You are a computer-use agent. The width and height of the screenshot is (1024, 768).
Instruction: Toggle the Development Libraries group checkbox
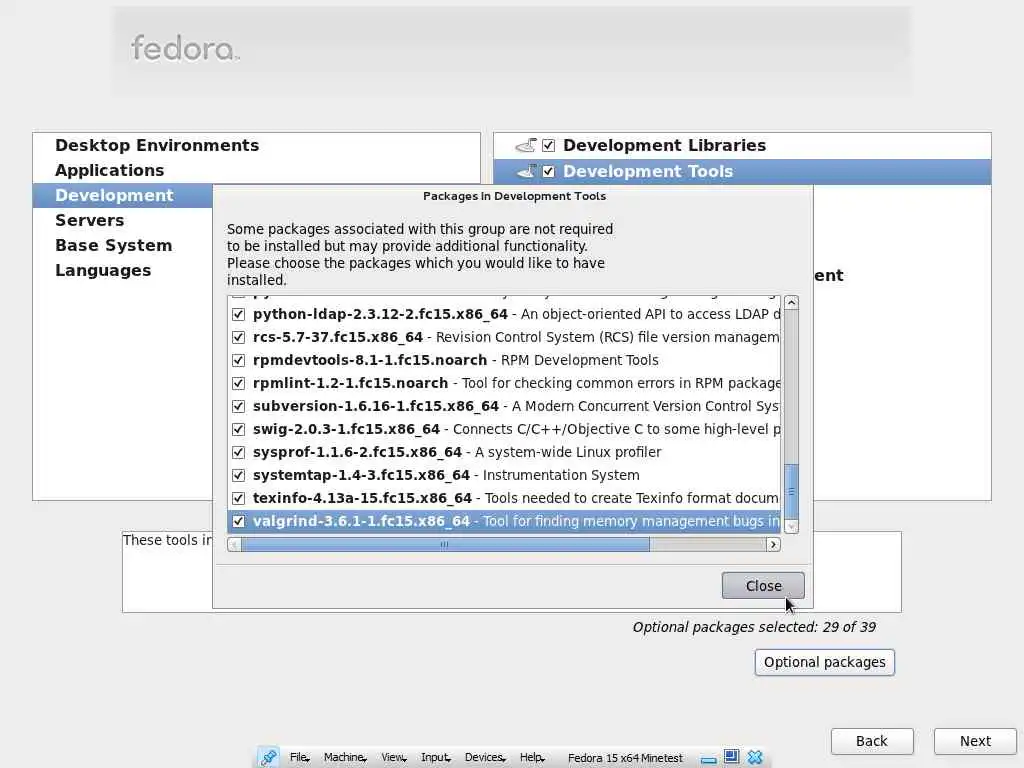[549, 145]
